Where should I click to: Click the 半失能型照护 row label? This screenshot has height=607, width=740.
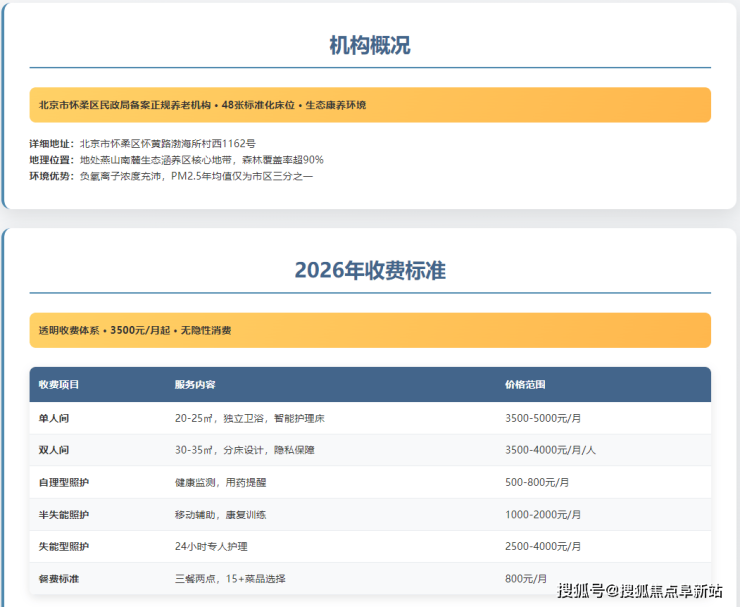tap(64, 514)
